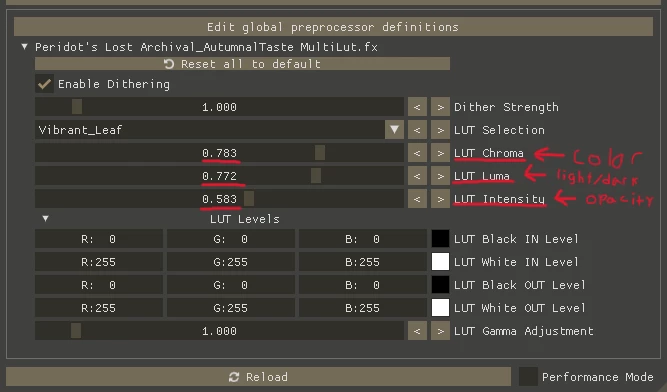Image resolution: width=667 pixels, height=392 pixels.
Task: Reload the shaders with Reload button
Action: [x=258, y=377]
